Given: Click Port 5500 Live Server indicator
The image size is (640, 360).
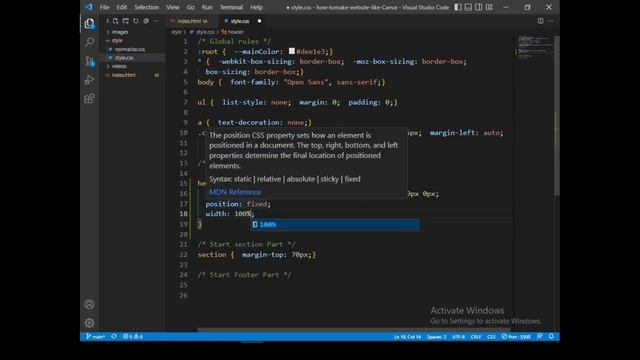Looking at the screenshot, I should click(516, 336).
